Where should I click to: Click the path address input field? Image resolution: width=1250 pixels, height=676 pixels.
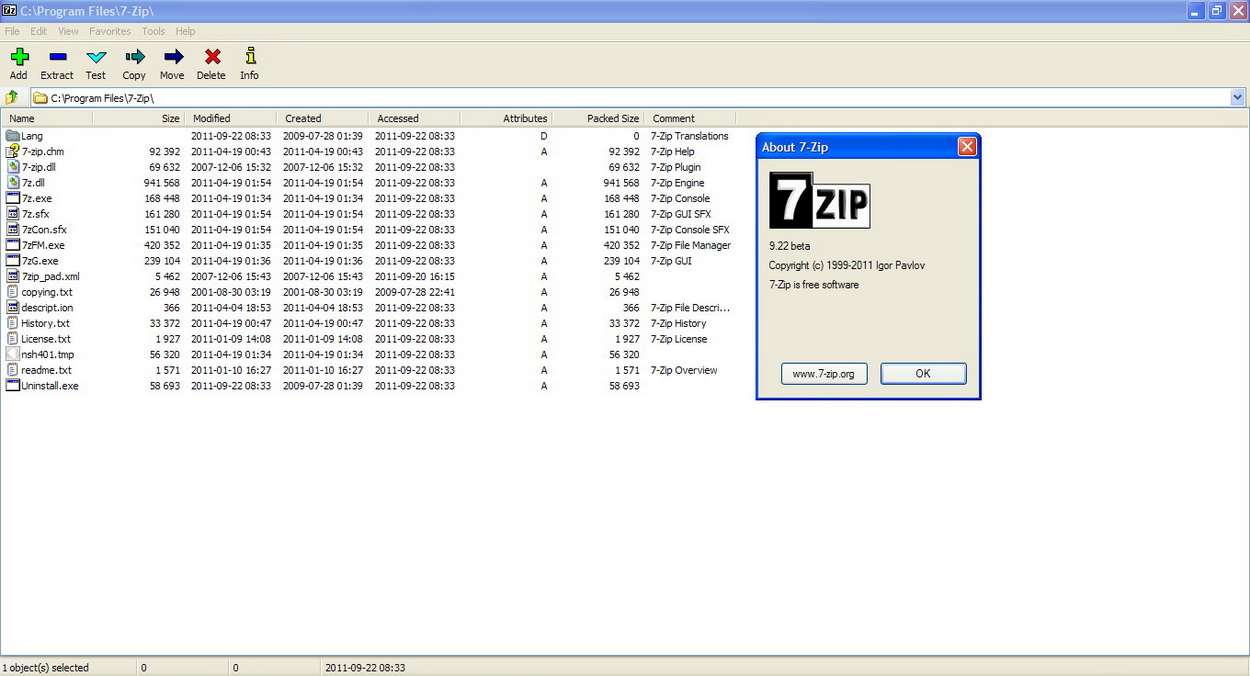(630, 98)
